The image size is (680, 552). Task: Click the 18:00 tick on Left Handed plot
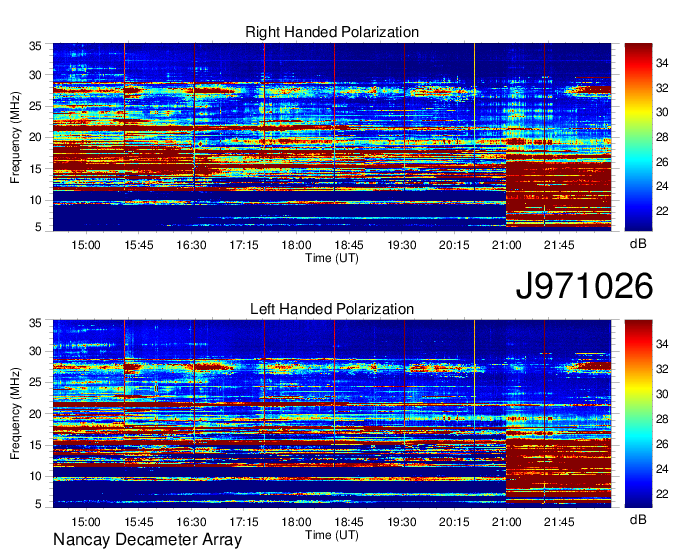[296, 522]
